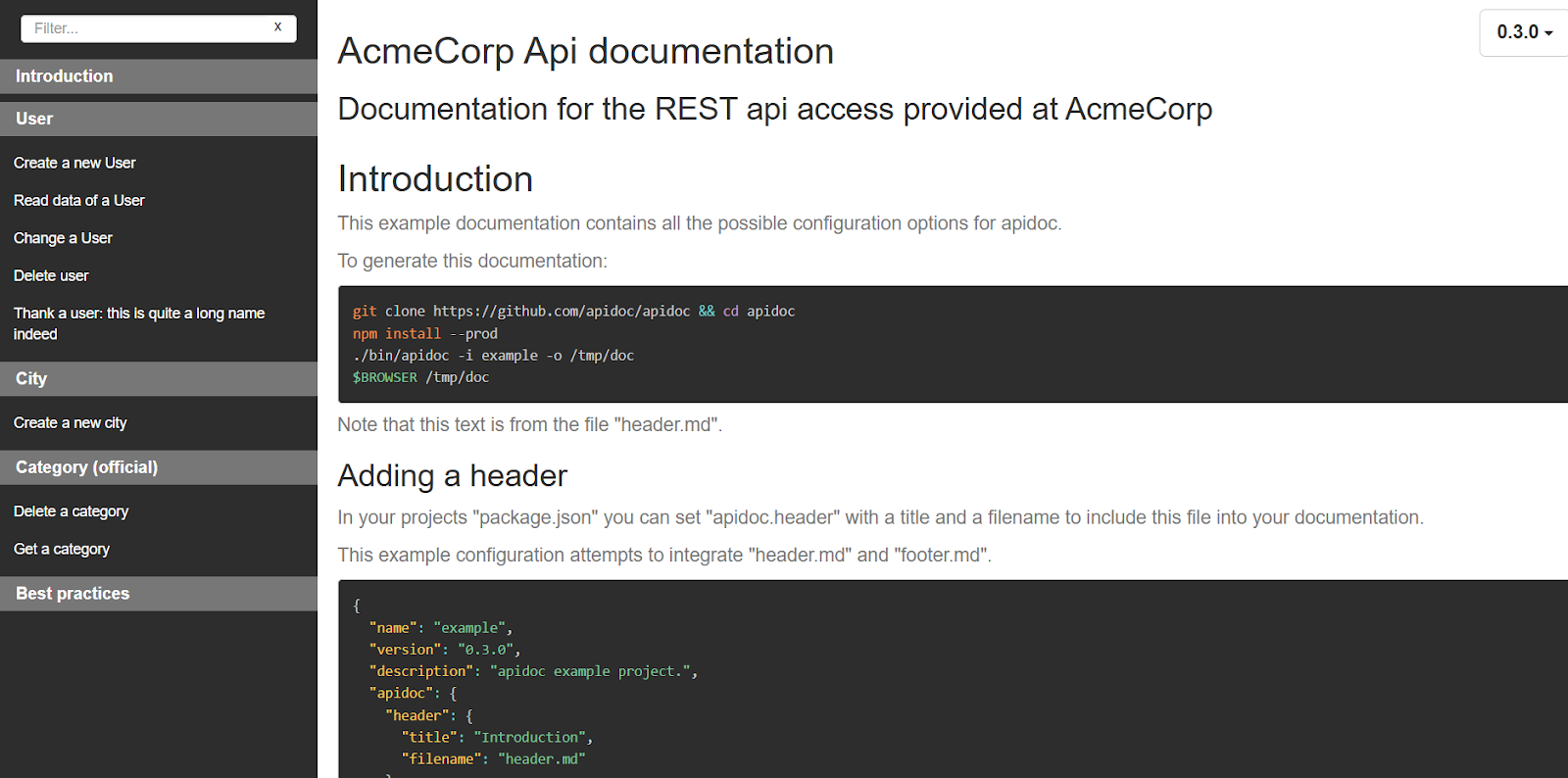Click the '"title": "Introduction"' JSON line
The image size is (1568, 778).
point(497,738)
